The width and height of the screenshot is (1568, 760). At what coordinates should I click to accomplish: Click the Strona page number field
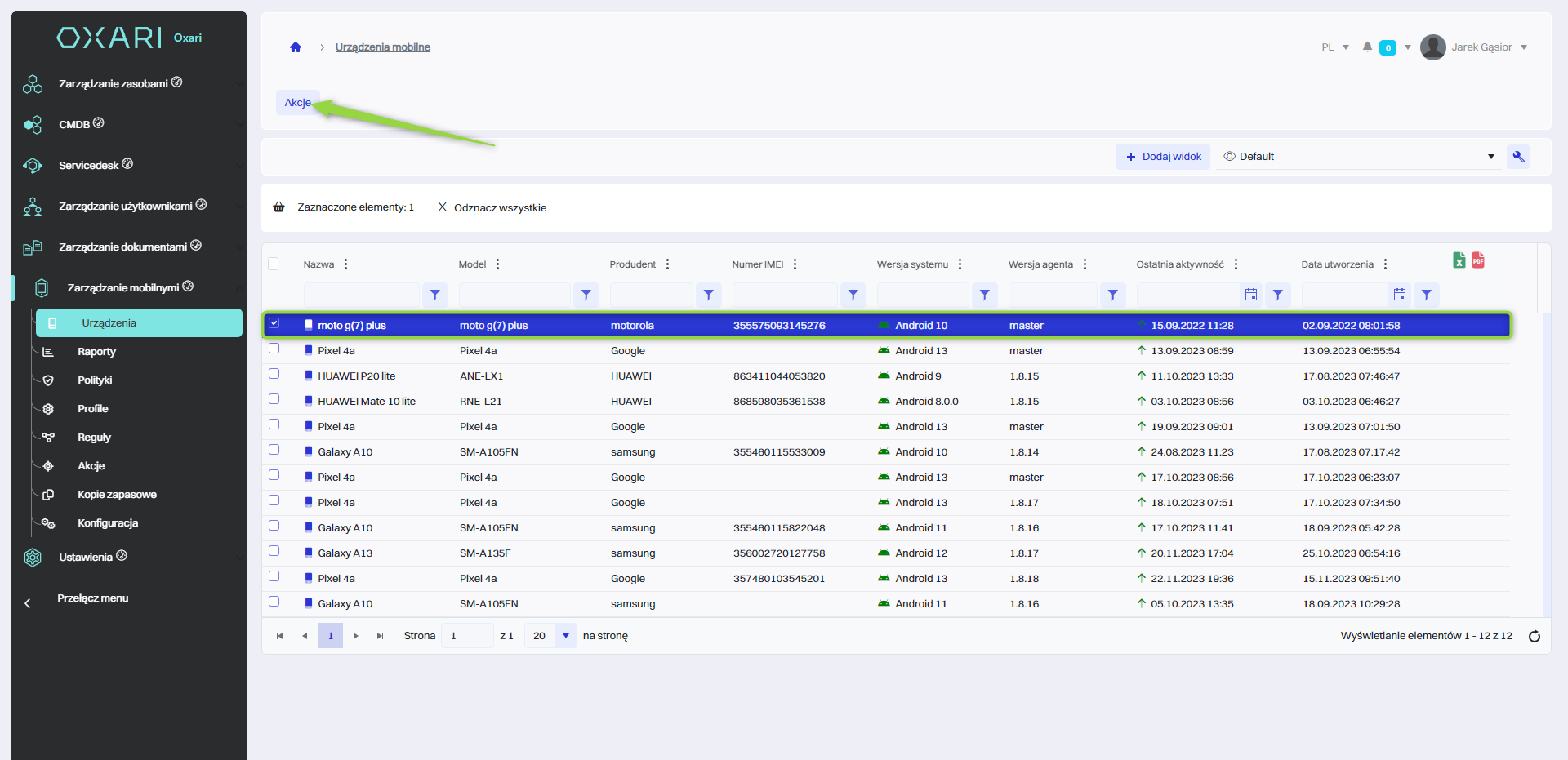pyautogui.click(x=466, y=636)
